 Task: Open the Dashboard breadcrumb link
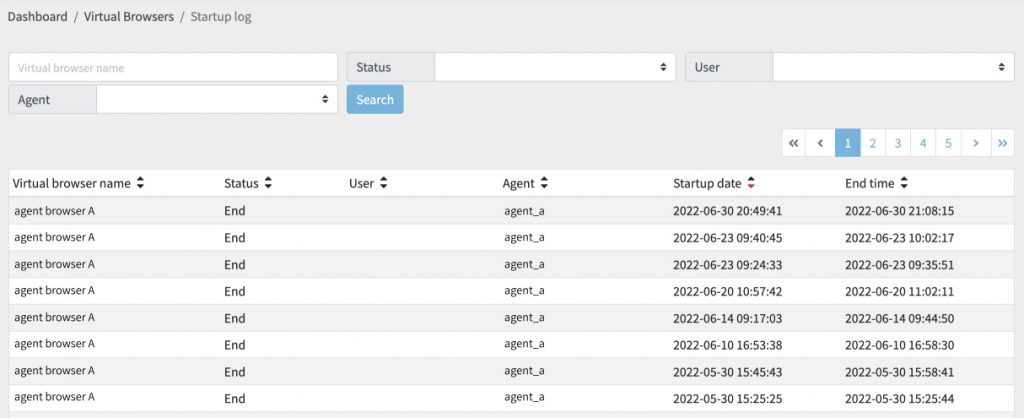(x=37, y=17)
